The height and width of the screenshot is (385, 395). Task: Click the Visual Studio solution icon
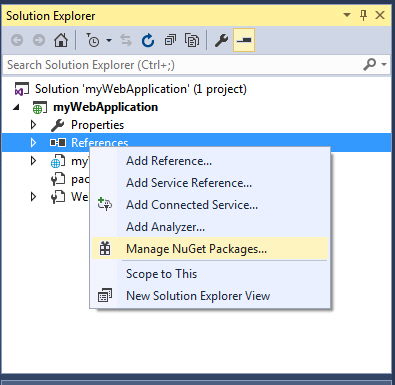(21, 89)
